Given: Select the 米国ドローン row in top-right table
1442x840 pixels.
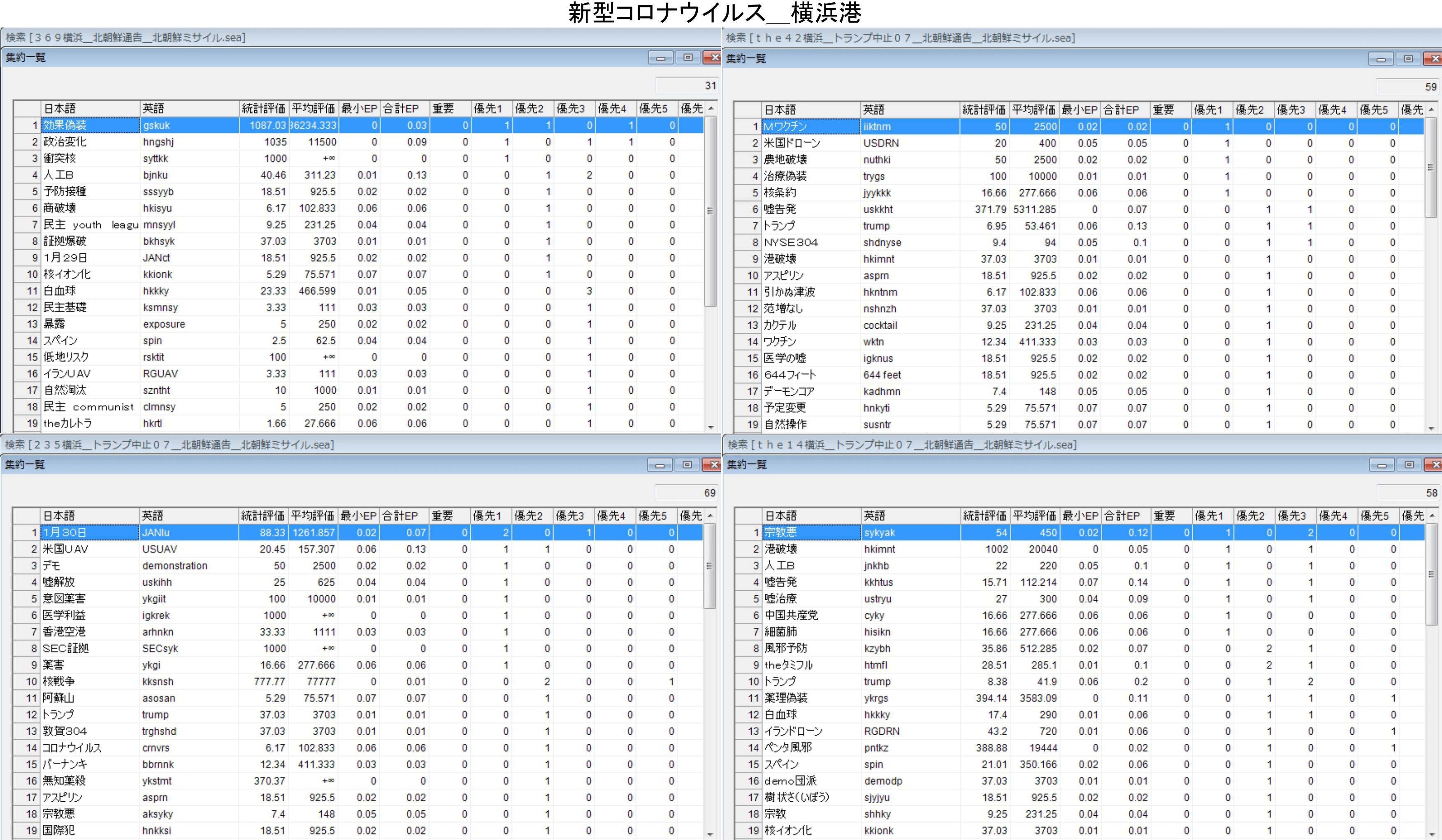Looking at the screenshot, I should [x=792, y=143].
